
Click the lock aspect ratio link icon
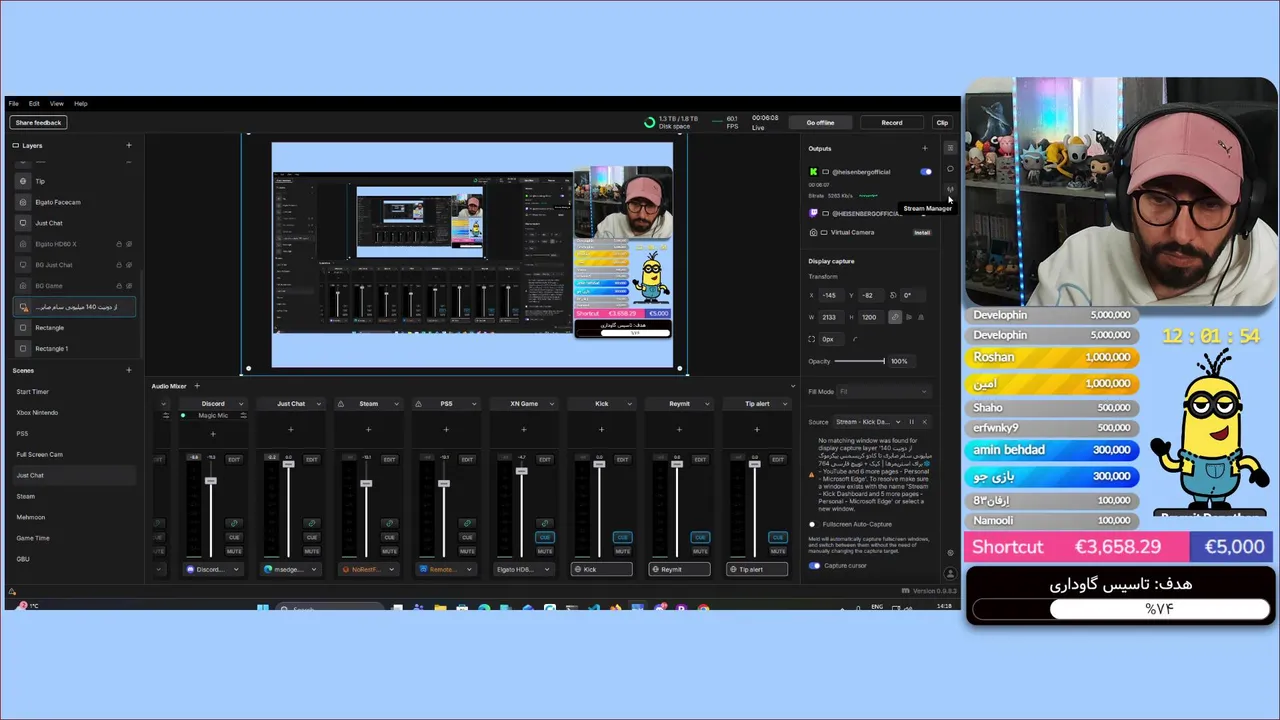point(895,317)
